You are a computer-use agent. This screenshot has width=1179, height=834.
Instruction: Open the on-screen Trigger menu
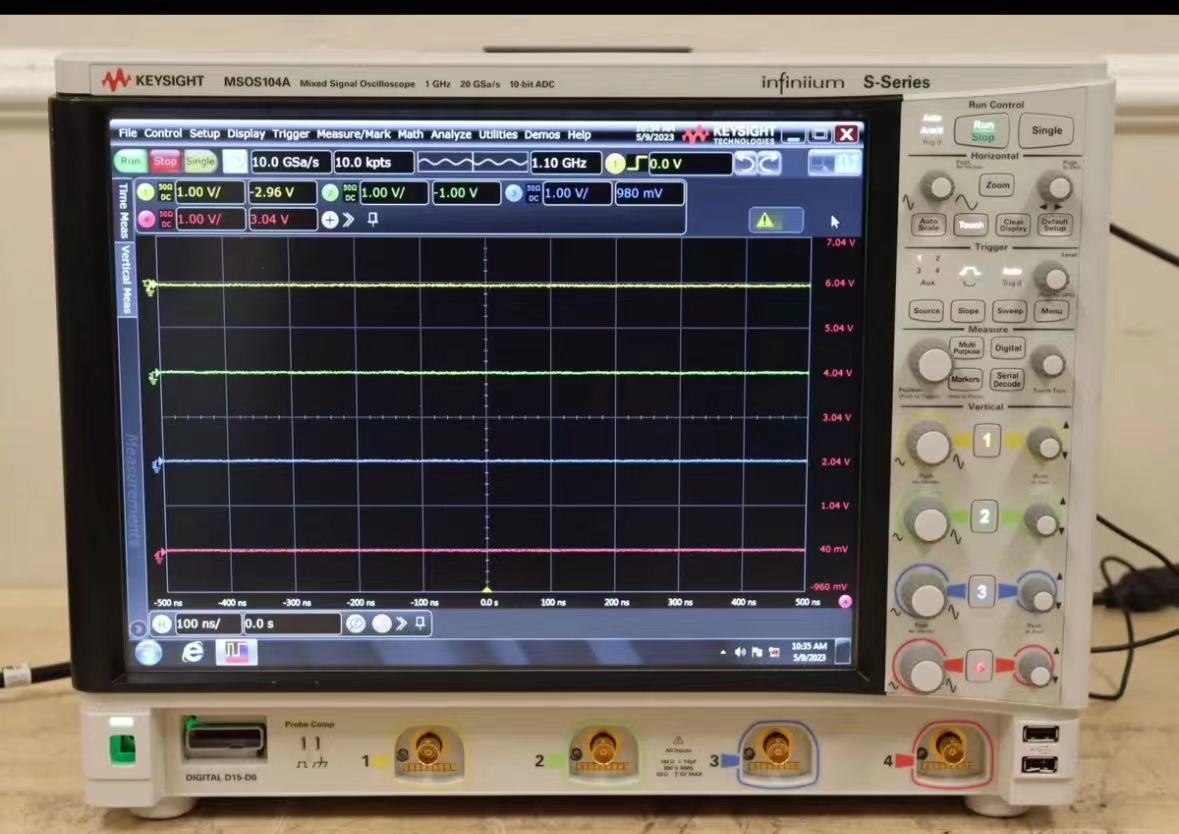point(291,134)
